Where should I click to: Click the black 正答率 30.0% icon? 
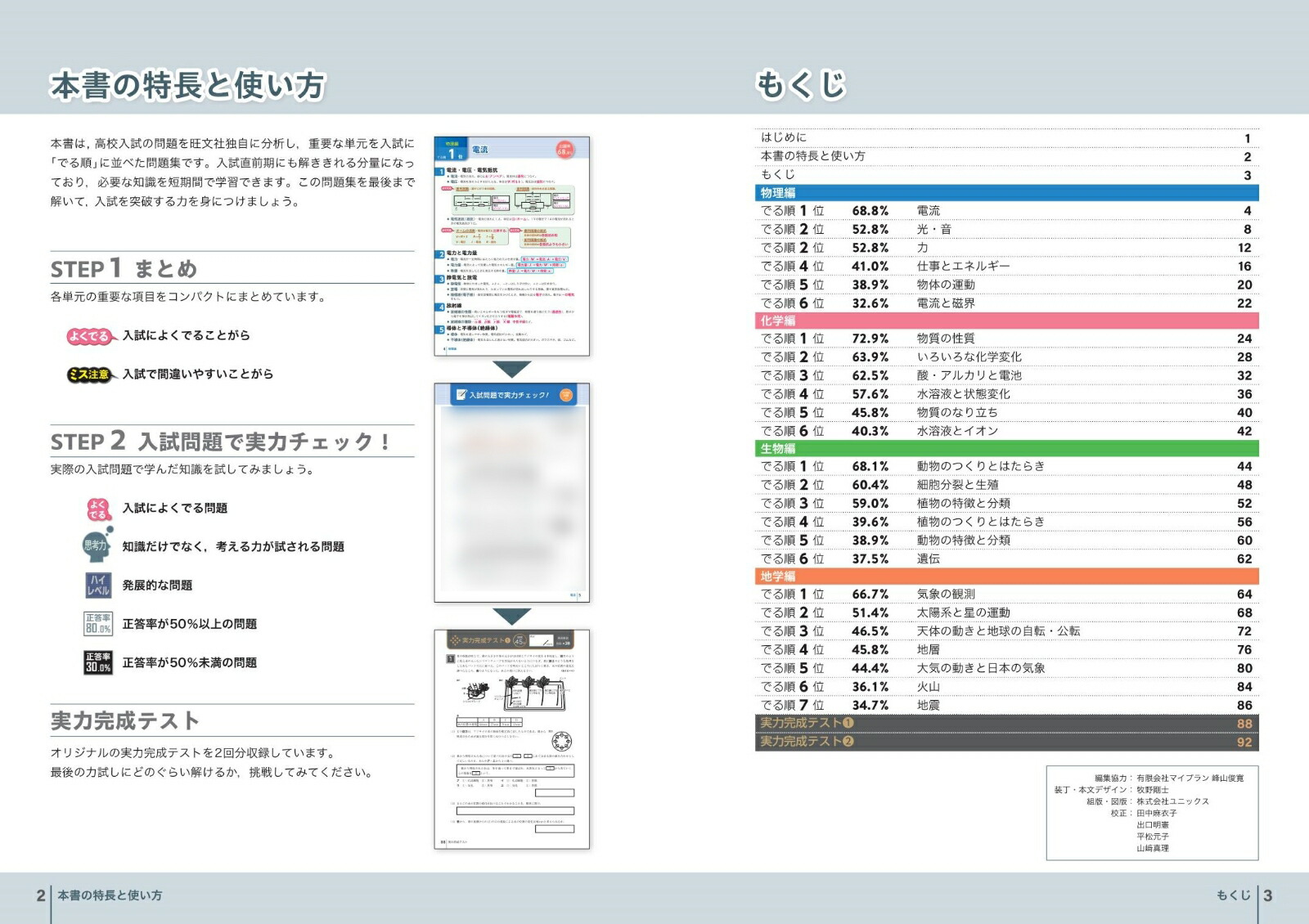[x=98, y=662]
